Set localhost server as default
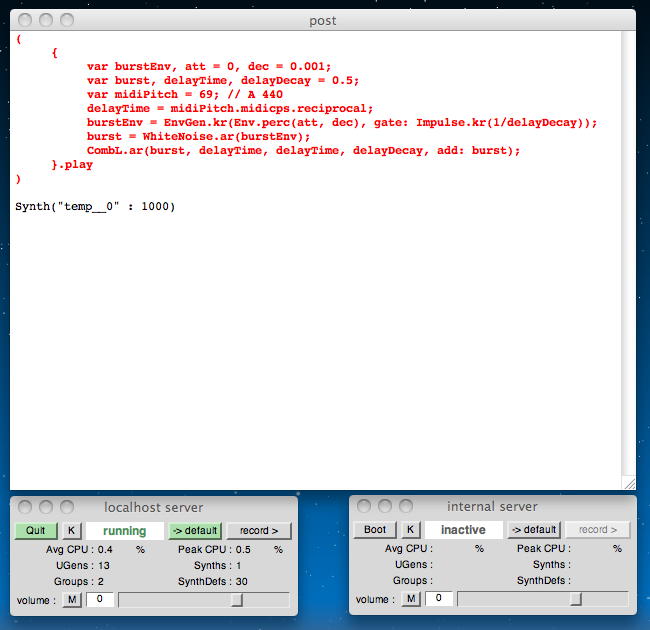650x630 pixels. pos(195,531)
